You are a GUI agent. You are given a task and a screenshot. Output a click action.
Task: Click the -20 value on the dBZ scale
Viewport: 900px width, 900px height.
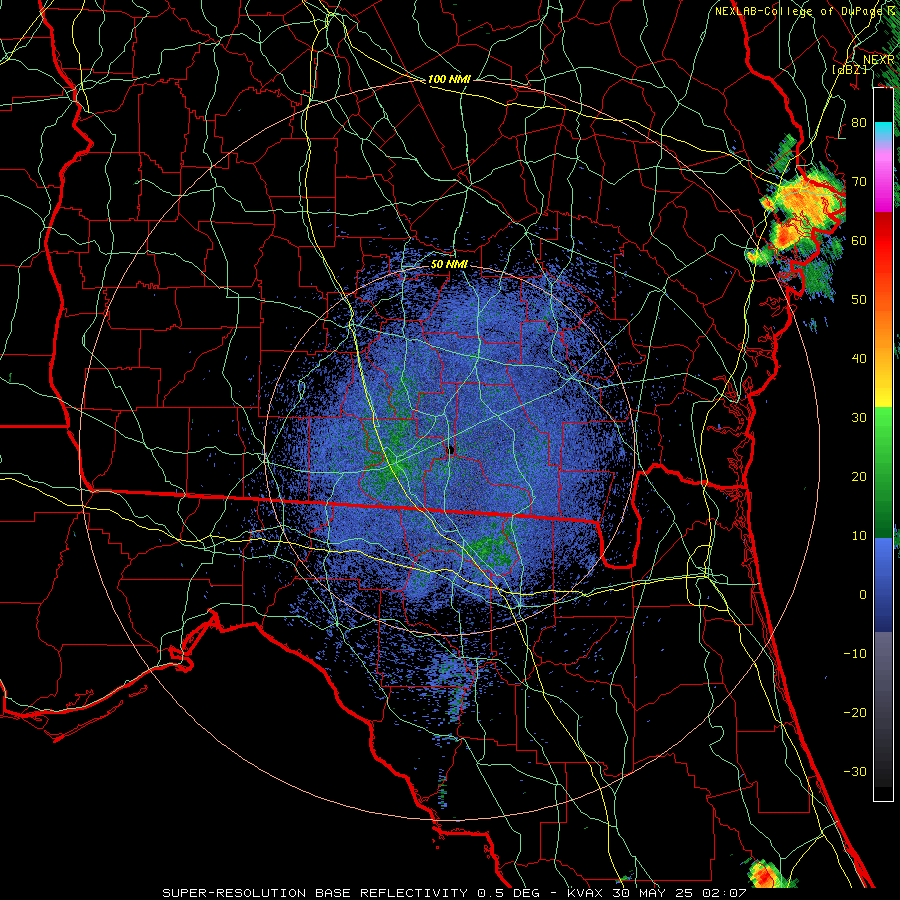click(x=855, y=712)
